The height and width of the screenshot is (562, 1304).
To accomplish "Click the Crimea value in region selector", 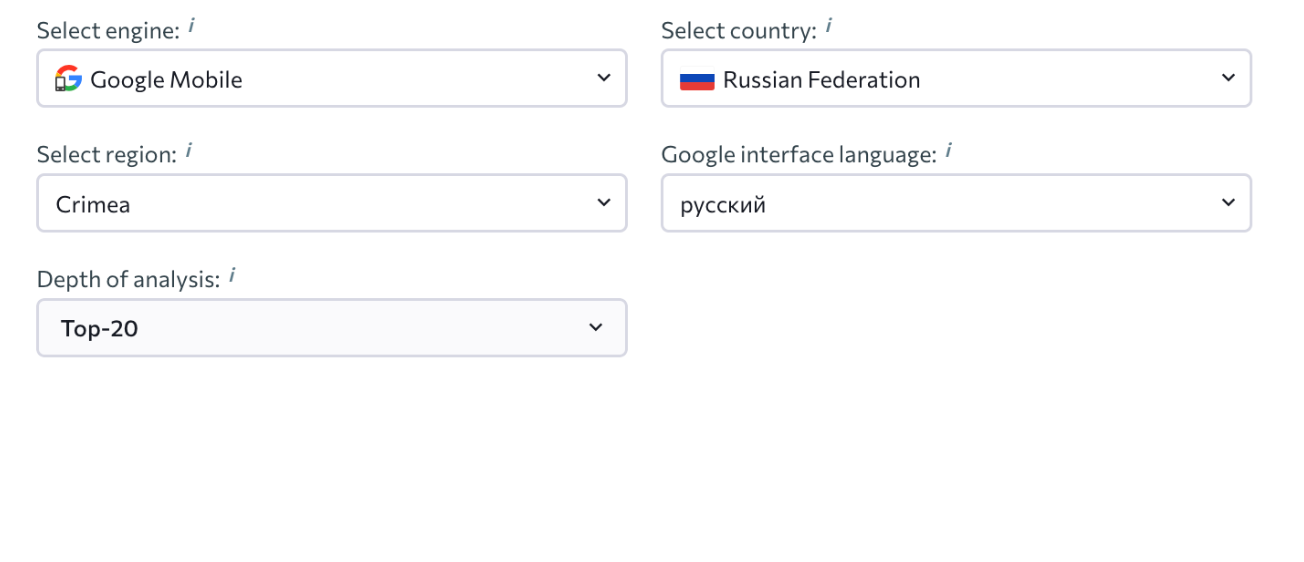I will click(93, 205).
